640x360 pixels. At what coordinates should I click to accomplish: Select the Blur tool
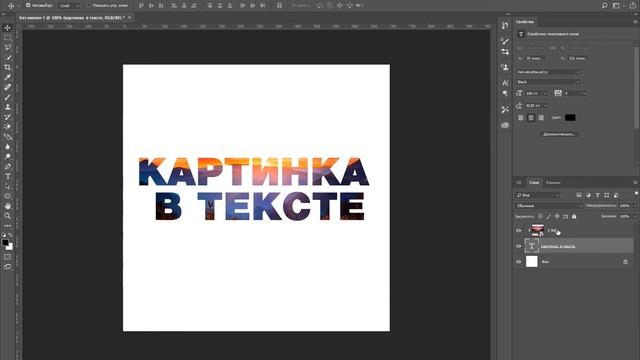(x=7, y=147)
